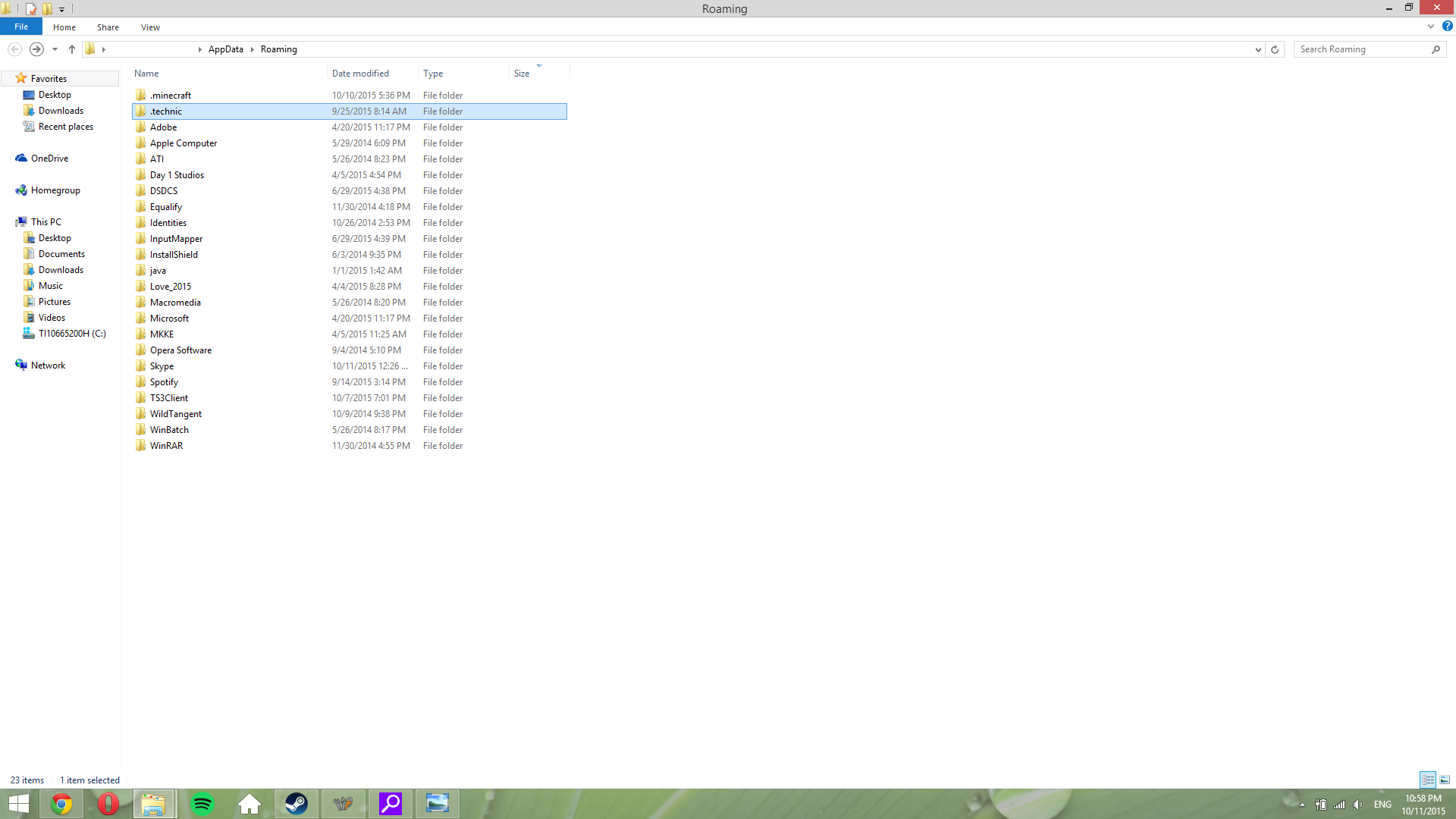This screenshot has height=819, width=1456.
Task: Open the Explorer Help icon
Action: coord(1447,27)
